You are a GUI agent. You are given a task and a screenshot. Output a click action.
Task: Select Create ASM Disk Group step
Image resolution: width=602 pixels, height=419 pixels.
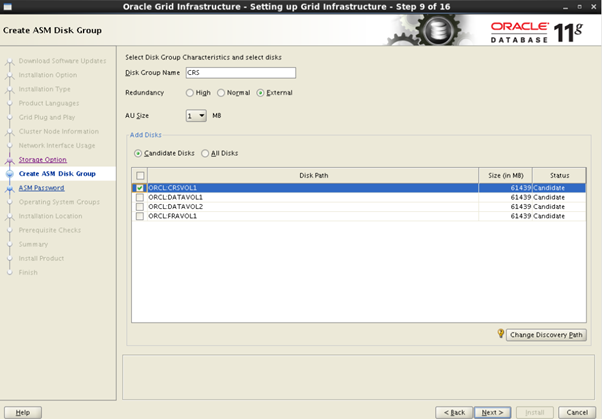(x=57, y=174)
